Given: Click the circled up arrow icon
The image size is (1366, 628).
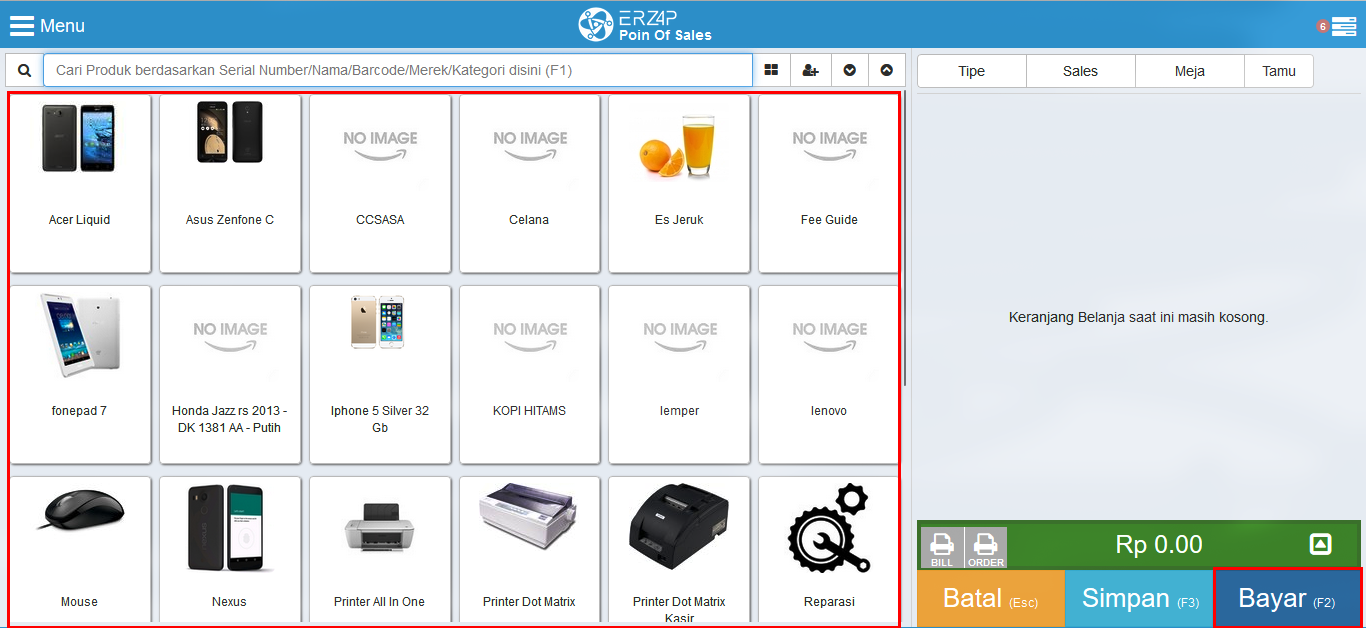Looking at the screenshot, I should (886, 71).
